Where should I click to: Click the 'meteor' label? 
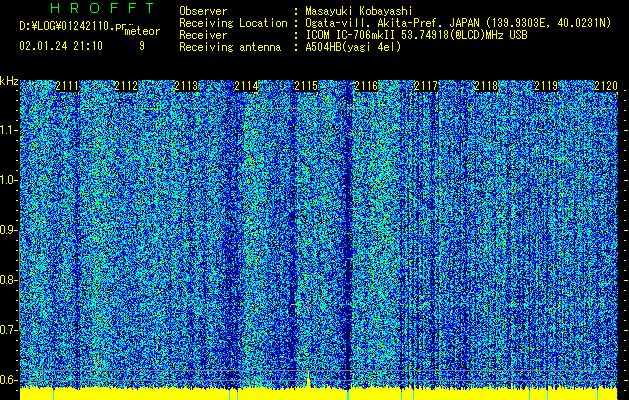142,31
